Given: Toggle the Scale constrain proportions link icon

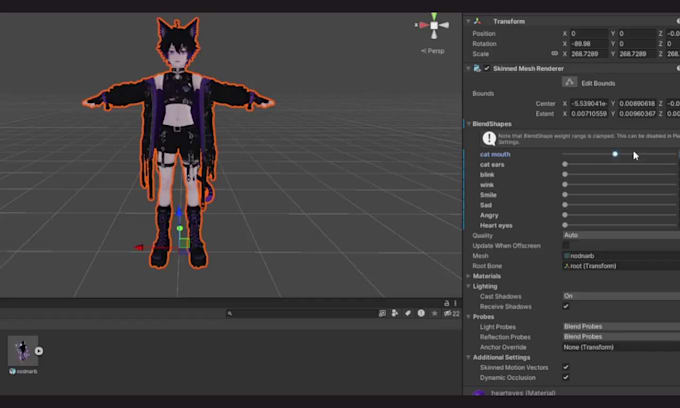Looking at the screenshot, I should tap(554, 53).
